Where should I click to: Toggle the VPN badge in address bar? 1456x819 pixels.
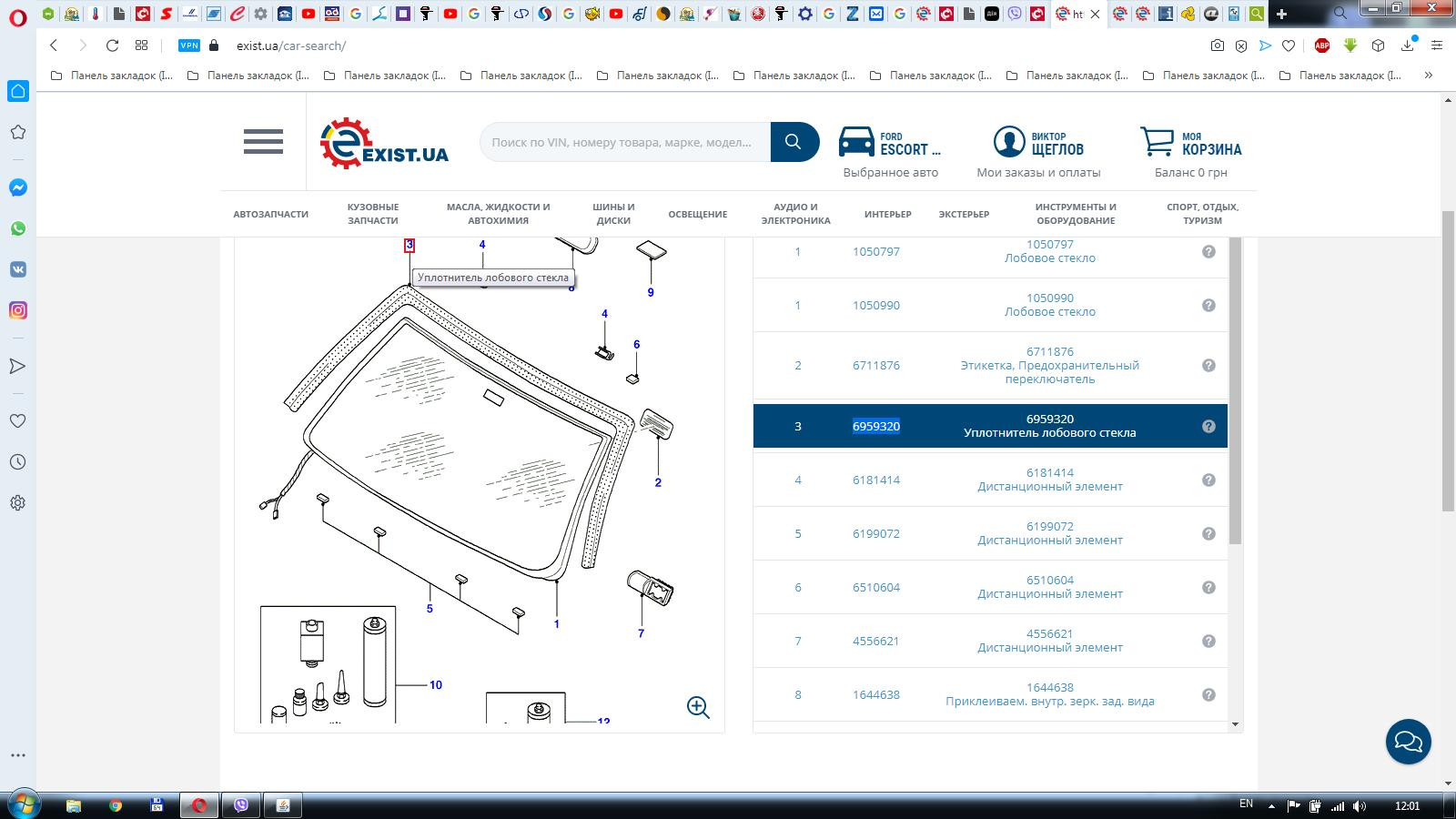point(189,45)
